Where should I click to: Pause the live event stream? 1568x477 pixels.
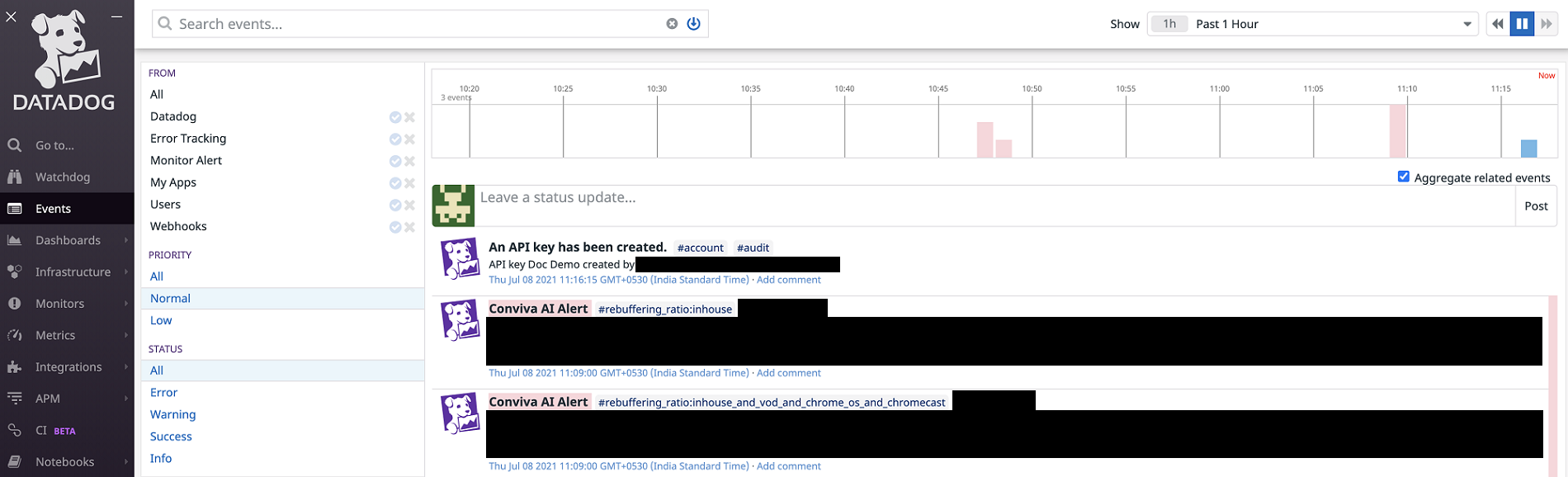click(1522, 24)
